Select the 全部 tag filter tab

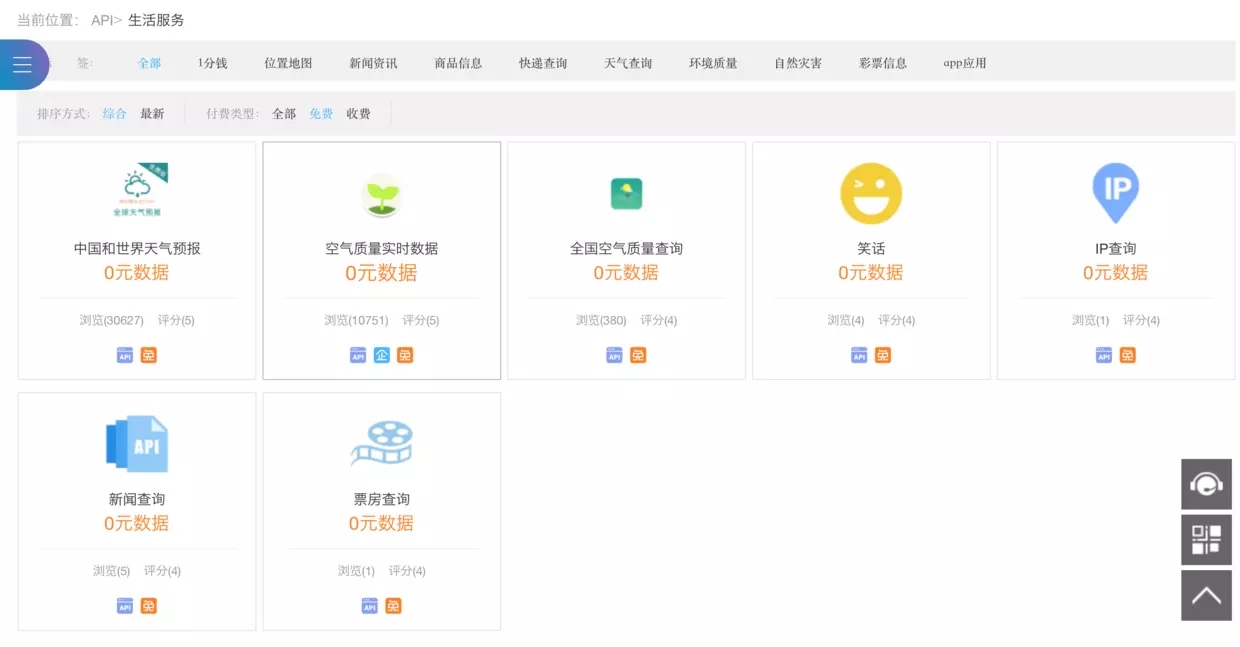coord(150,63)
